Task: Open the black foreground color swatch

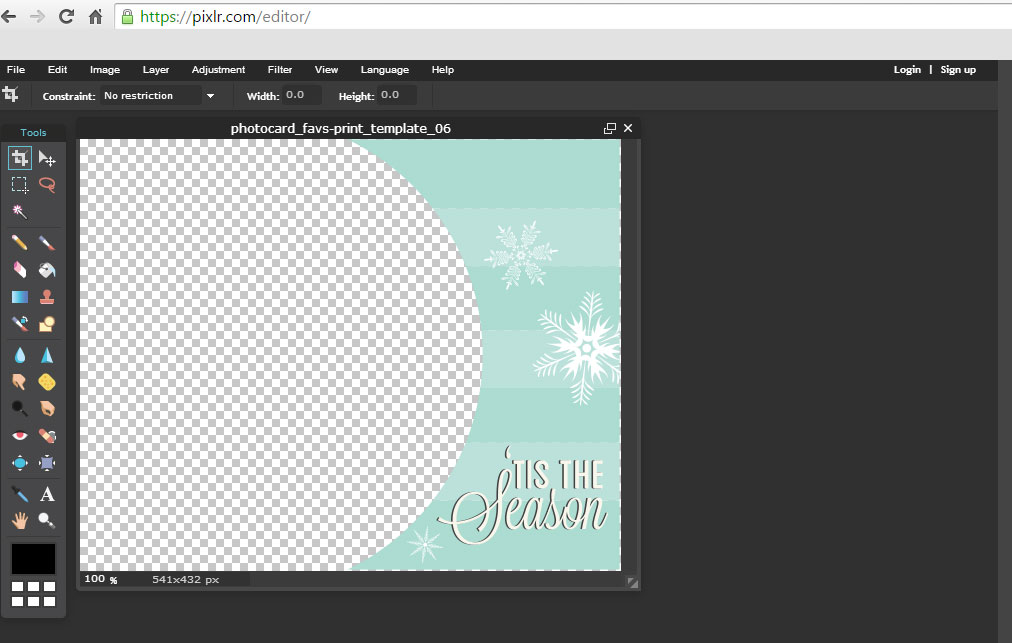Action: coord(33,559)
